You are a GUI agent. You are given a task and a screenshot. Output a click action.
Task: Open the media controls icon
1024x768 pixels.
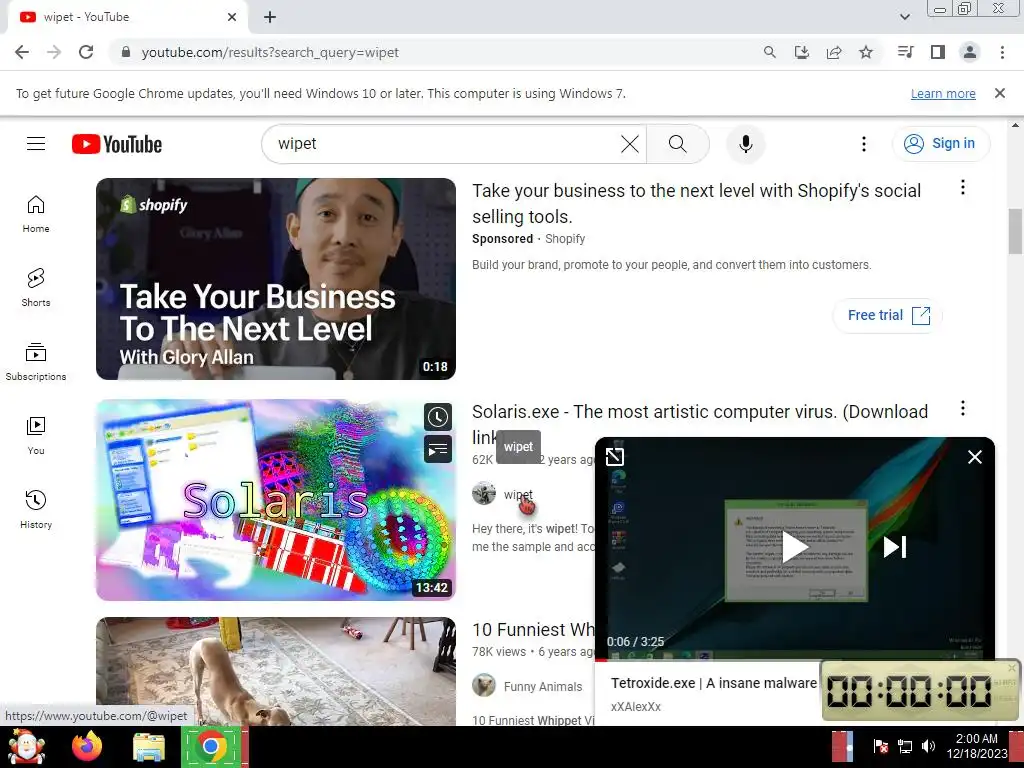(x=905, y=52)
